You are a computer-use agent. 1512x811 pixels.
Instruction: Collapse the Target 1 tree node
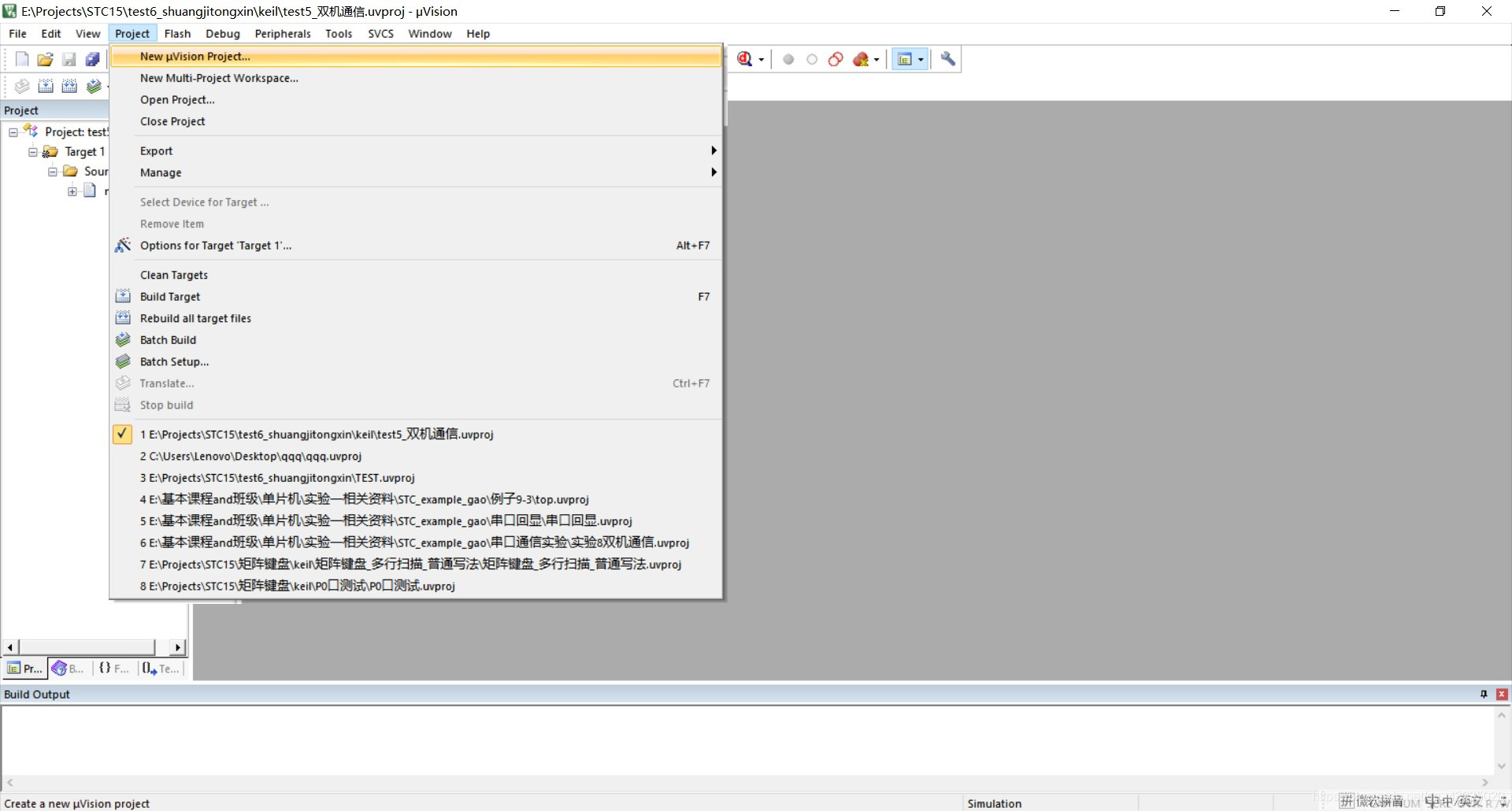click(33, 152)
